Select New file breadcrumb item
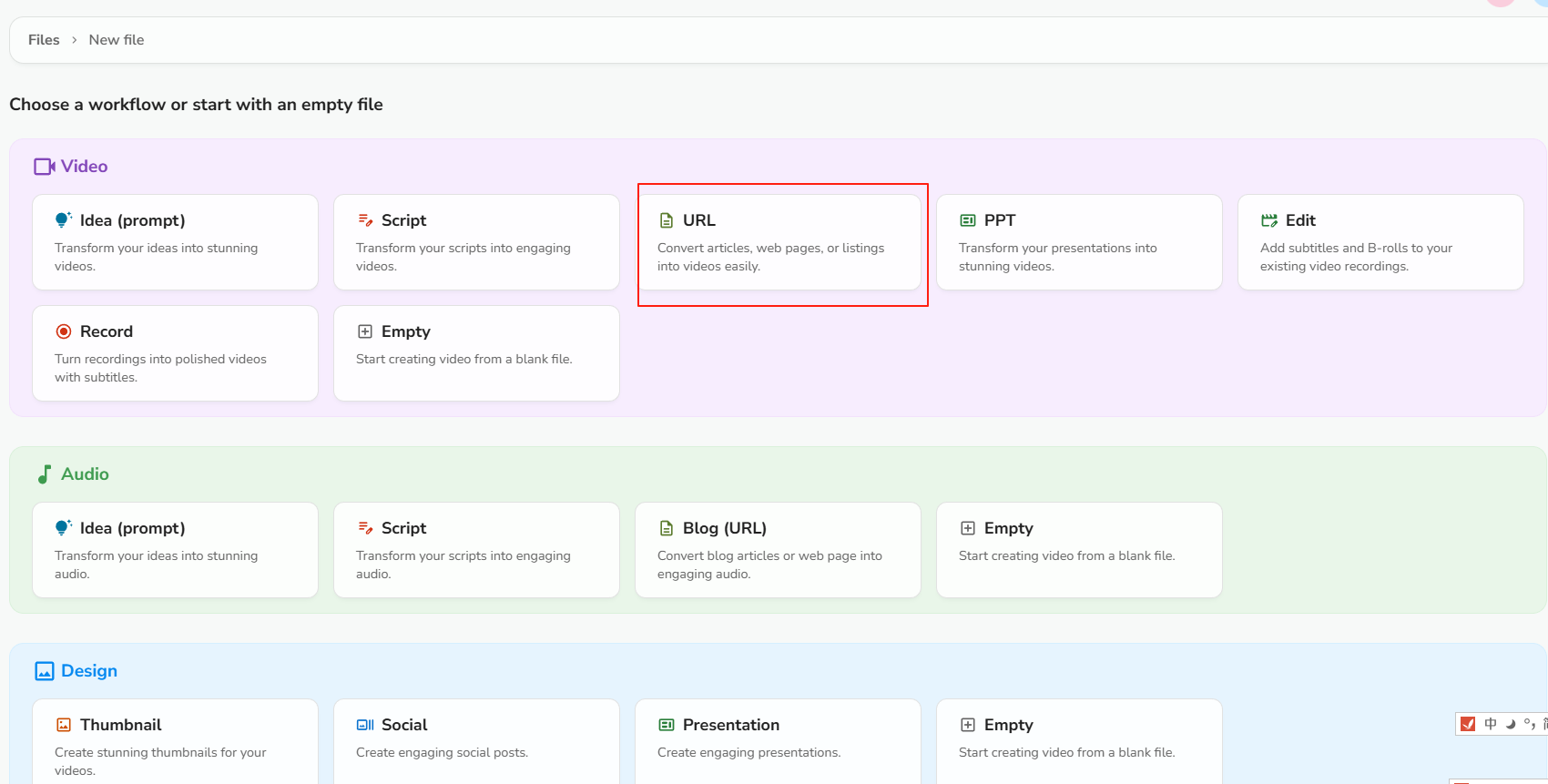This screenshot has width=1548, height=784. pyautogui.click(x=117, y=40)
